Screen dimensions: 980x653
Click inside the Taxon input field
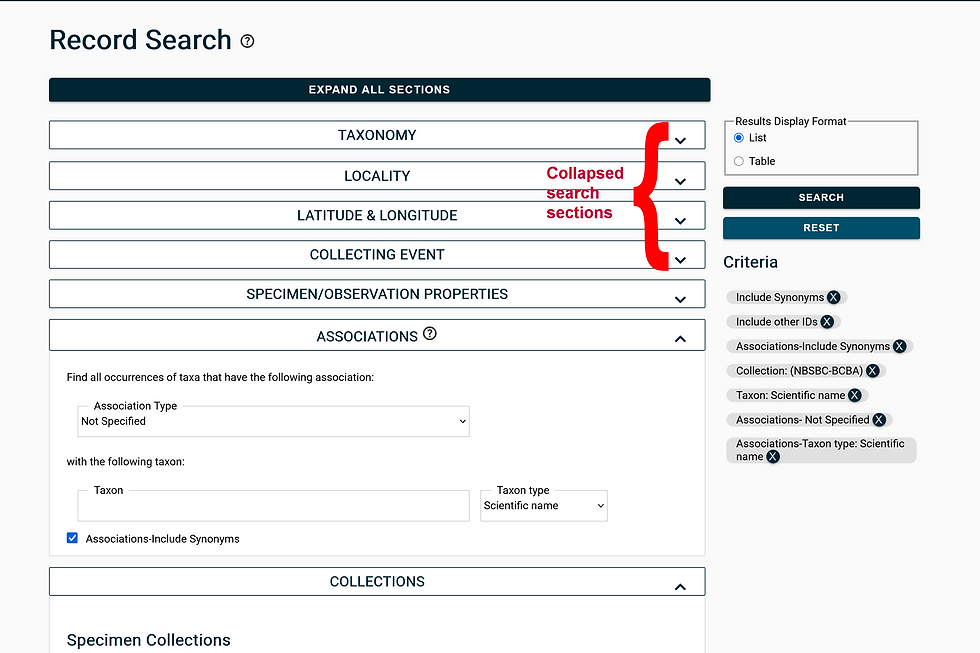click(273, 505)
